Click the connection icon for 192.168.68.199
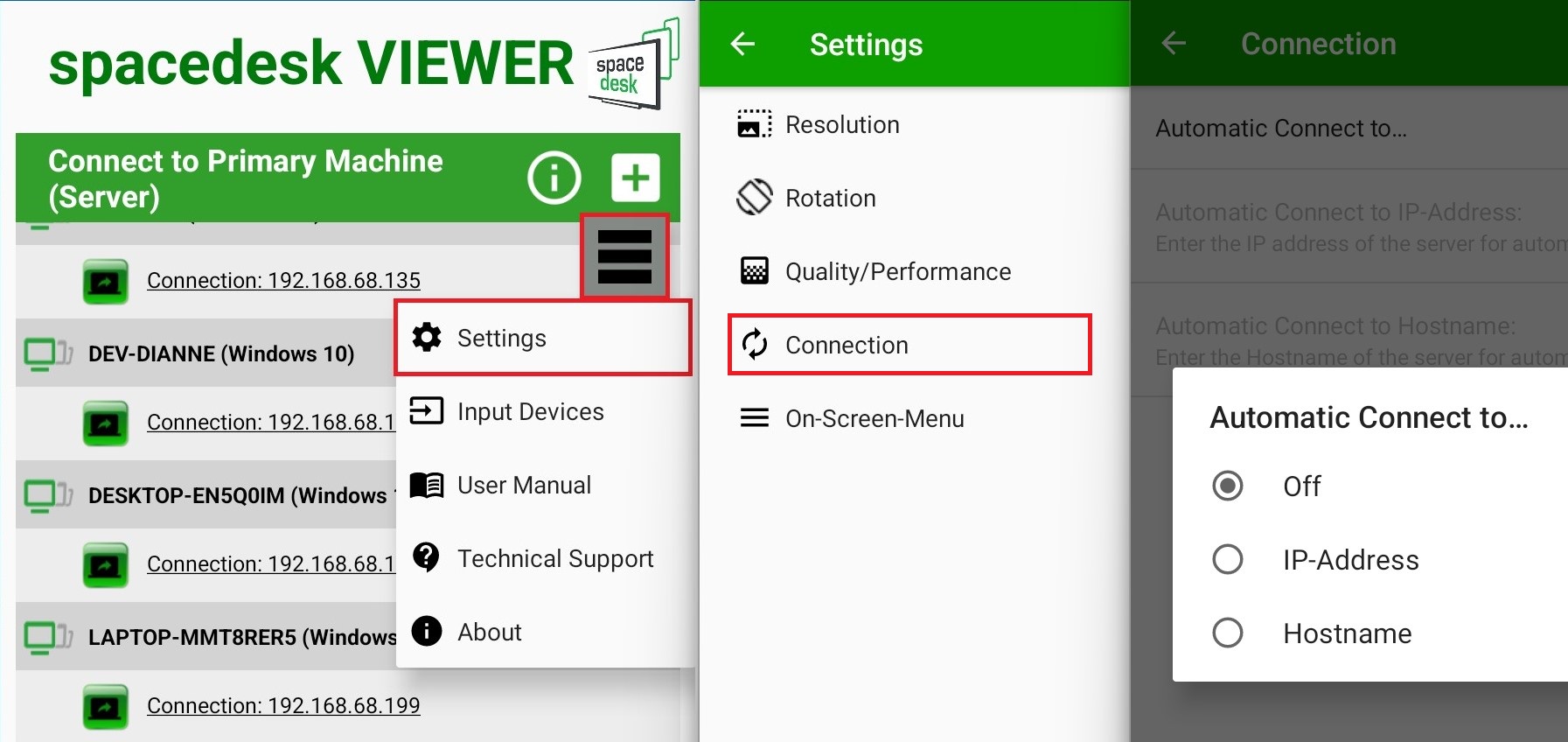1568x742 pixels. click(106, 706)
